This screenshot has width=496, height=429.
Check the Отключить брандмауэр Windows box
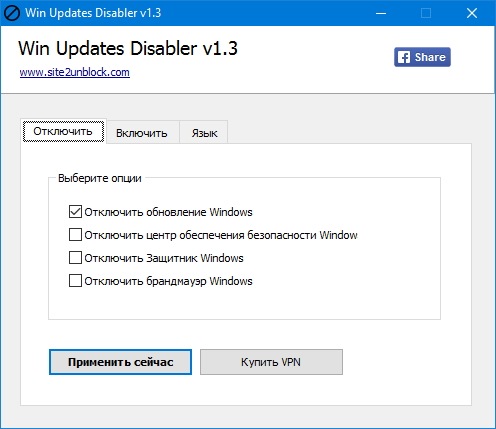click(x=75, y=281)
